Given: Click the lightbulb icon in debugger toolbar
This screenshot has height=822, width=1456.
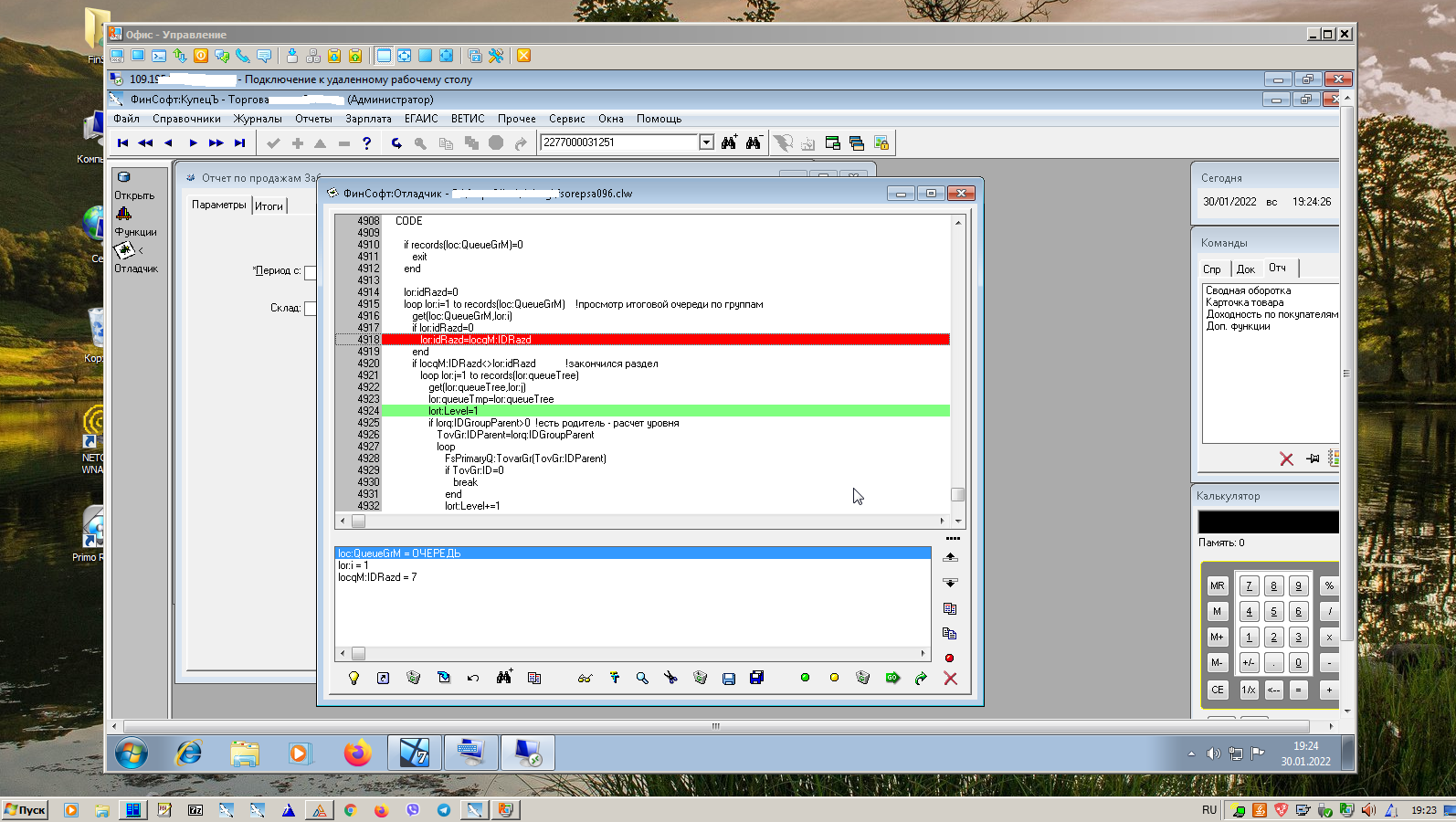Looking at the screenshot, I should (353, 678).
